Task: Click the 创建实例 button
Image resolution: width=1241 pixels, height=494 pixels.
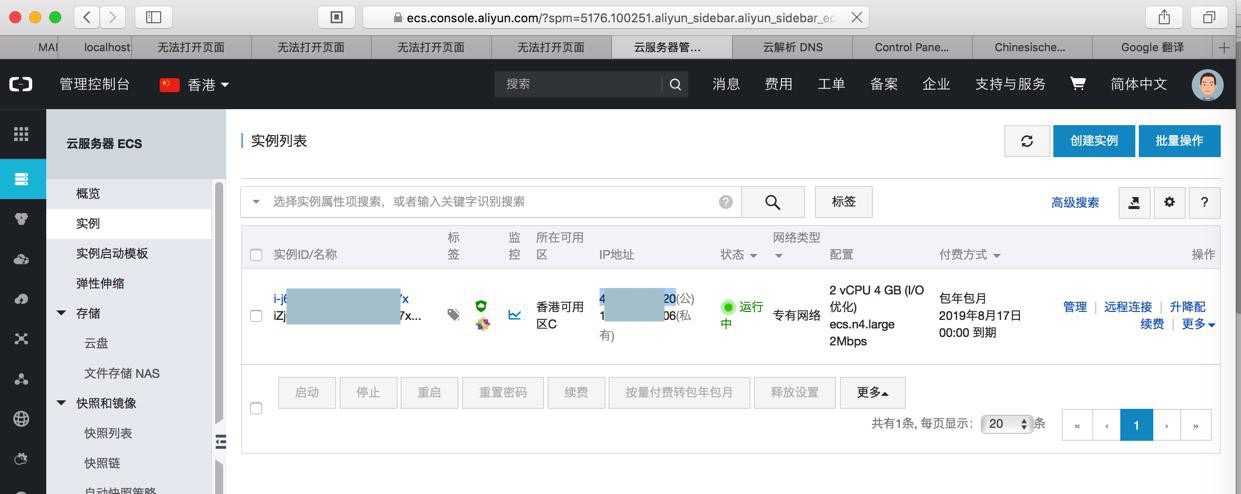Action: pos(1094,141)
